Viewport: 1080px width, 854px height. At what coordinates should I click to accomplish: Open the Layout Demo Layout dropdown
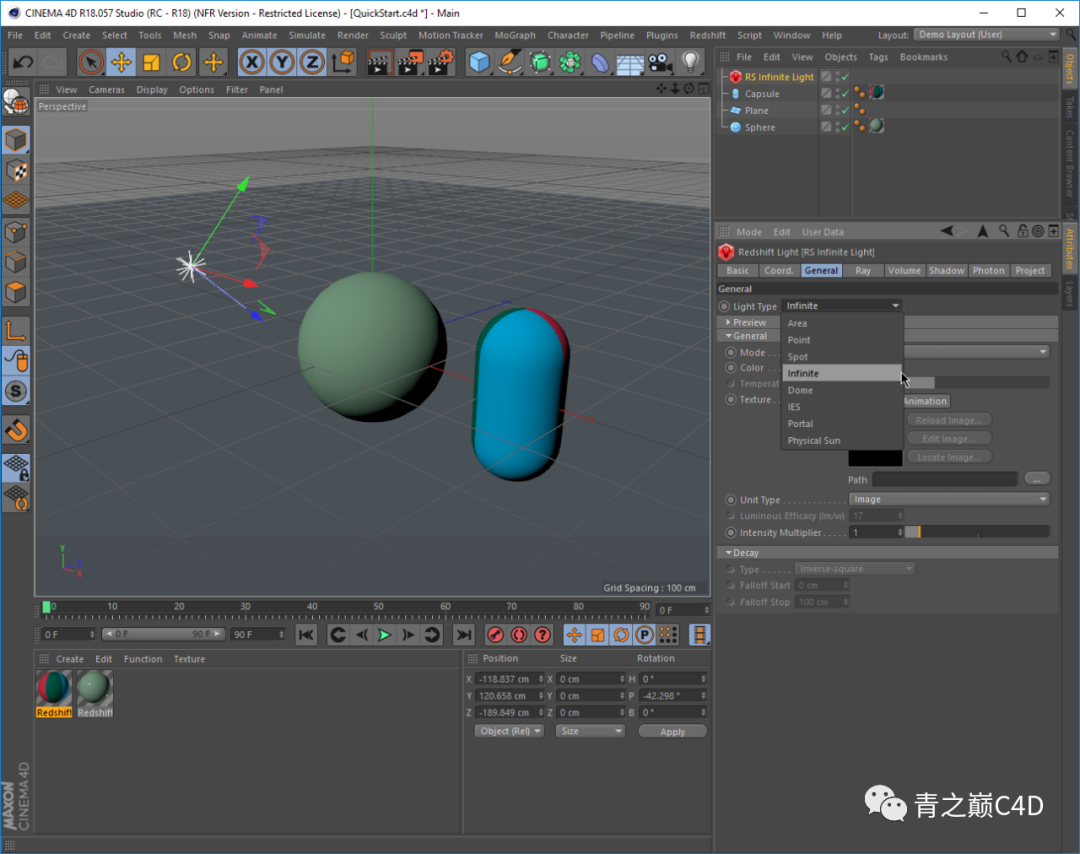(x=986, y=34)
